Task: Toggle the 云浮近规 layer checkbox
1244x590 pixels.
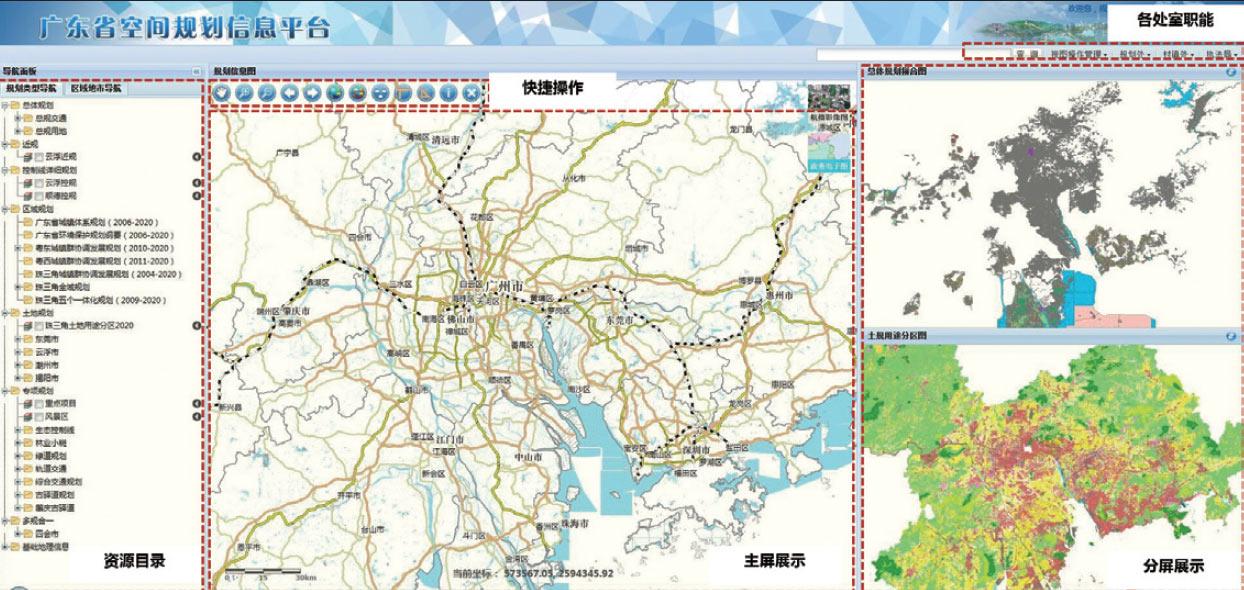Action: 39,157
